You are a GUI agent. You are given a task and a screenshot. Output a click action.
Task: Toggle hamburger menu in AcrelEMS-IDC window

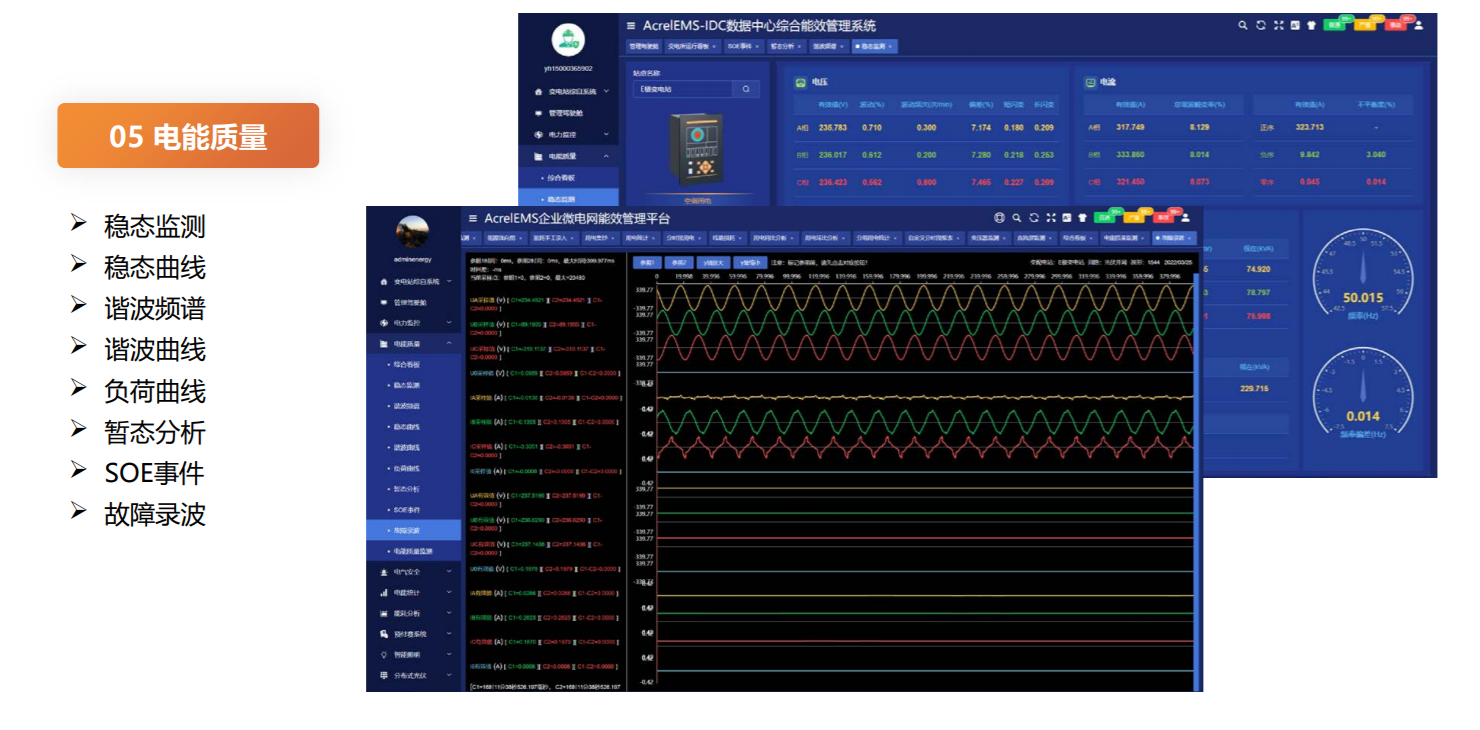(631, 26)
